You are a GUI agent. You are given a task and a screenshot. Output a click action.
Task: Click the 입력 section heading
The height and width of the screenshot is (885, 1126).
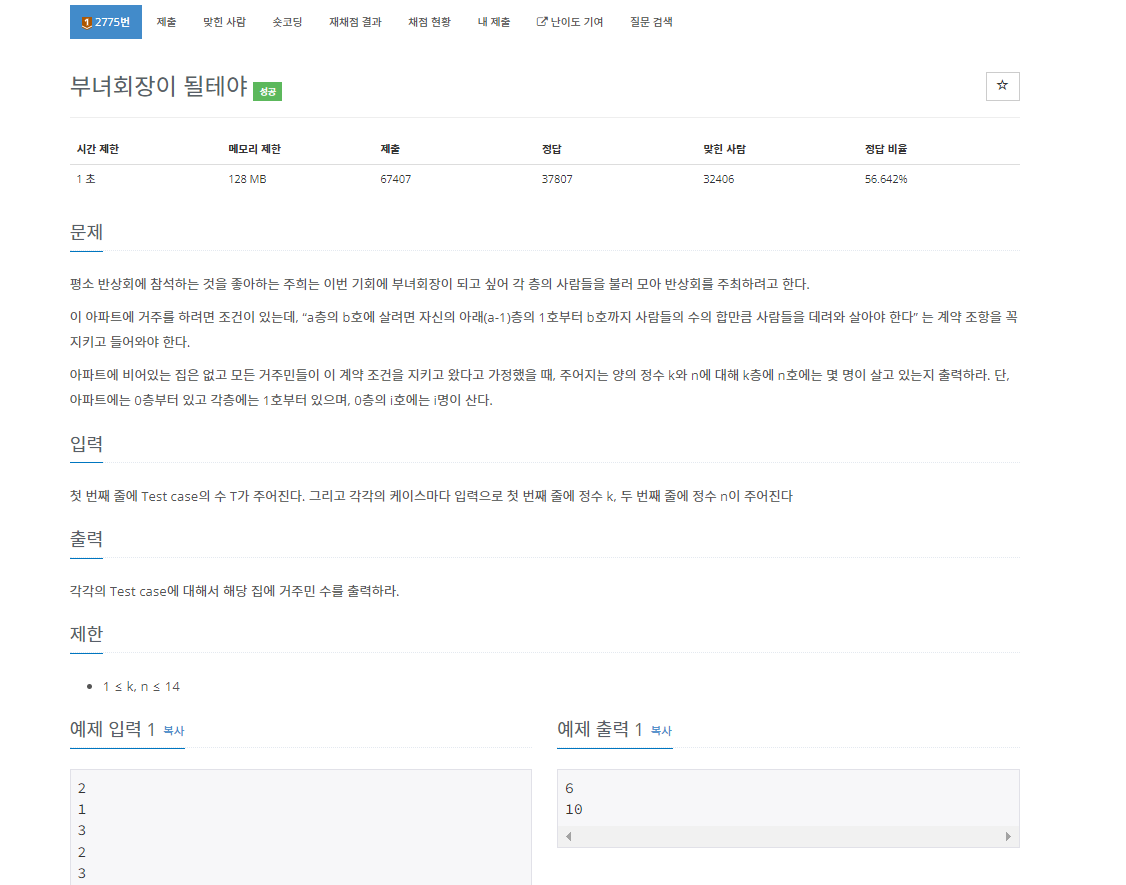[x=86, y=444]
